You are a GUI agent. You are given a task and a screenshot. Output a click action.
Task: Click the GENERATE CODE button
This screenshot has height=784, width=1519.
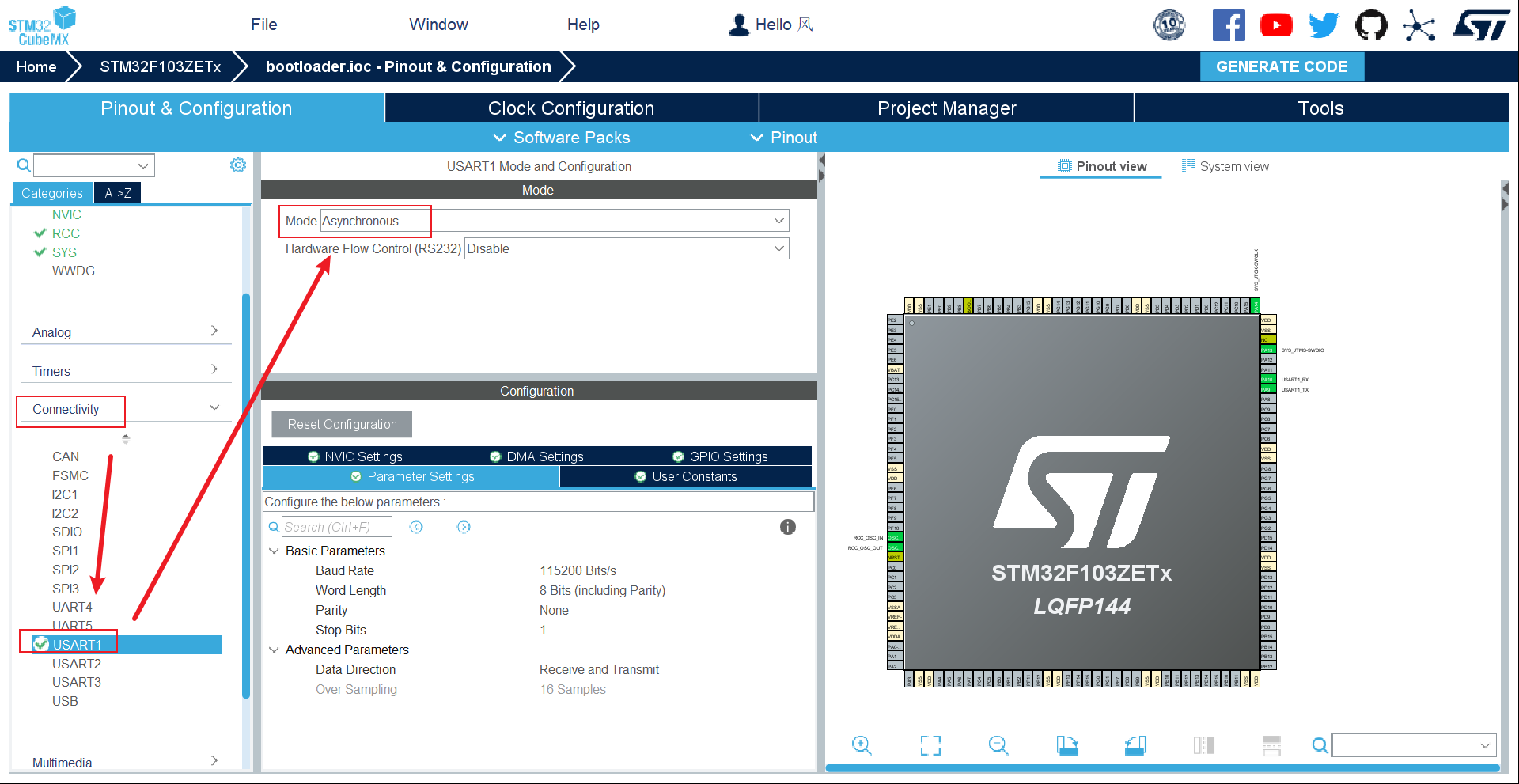point(1282,66)
